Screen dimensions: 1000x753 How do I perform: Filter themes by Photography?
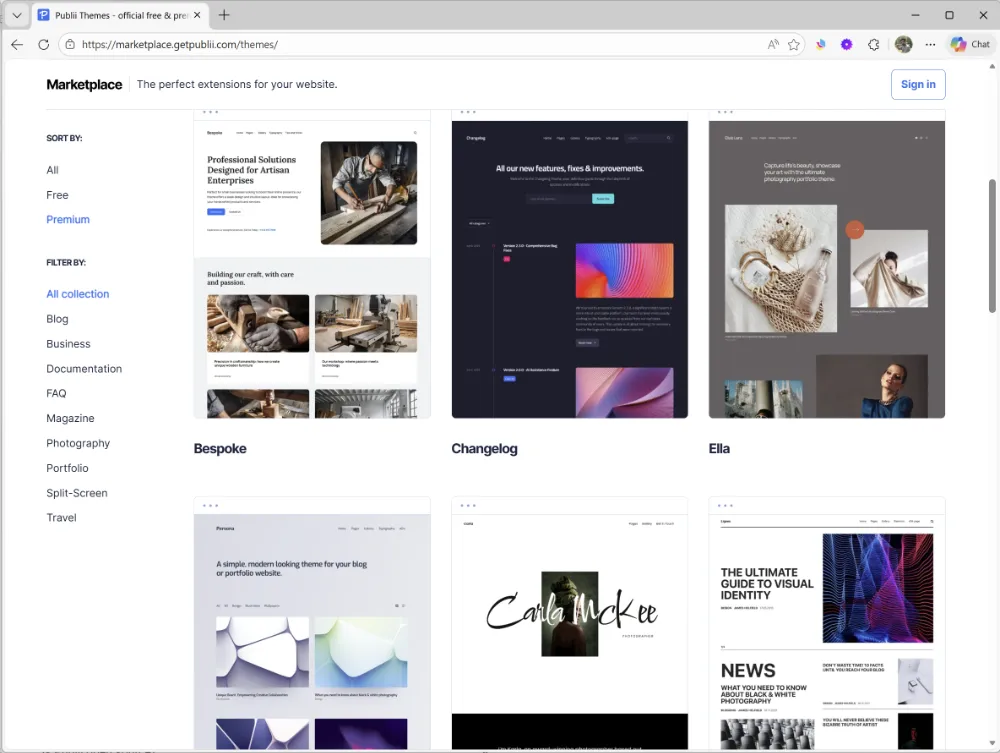coord(78,443)
